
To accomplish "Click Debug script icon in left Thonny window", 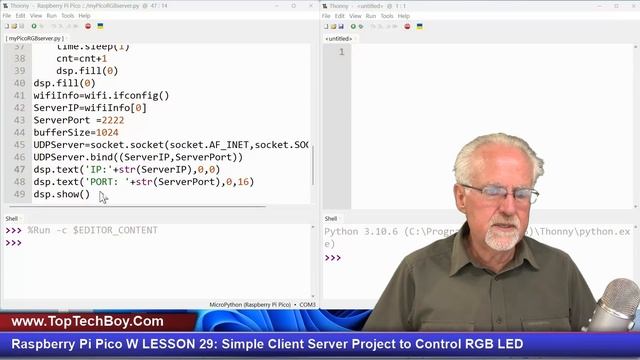I will 41,26.
